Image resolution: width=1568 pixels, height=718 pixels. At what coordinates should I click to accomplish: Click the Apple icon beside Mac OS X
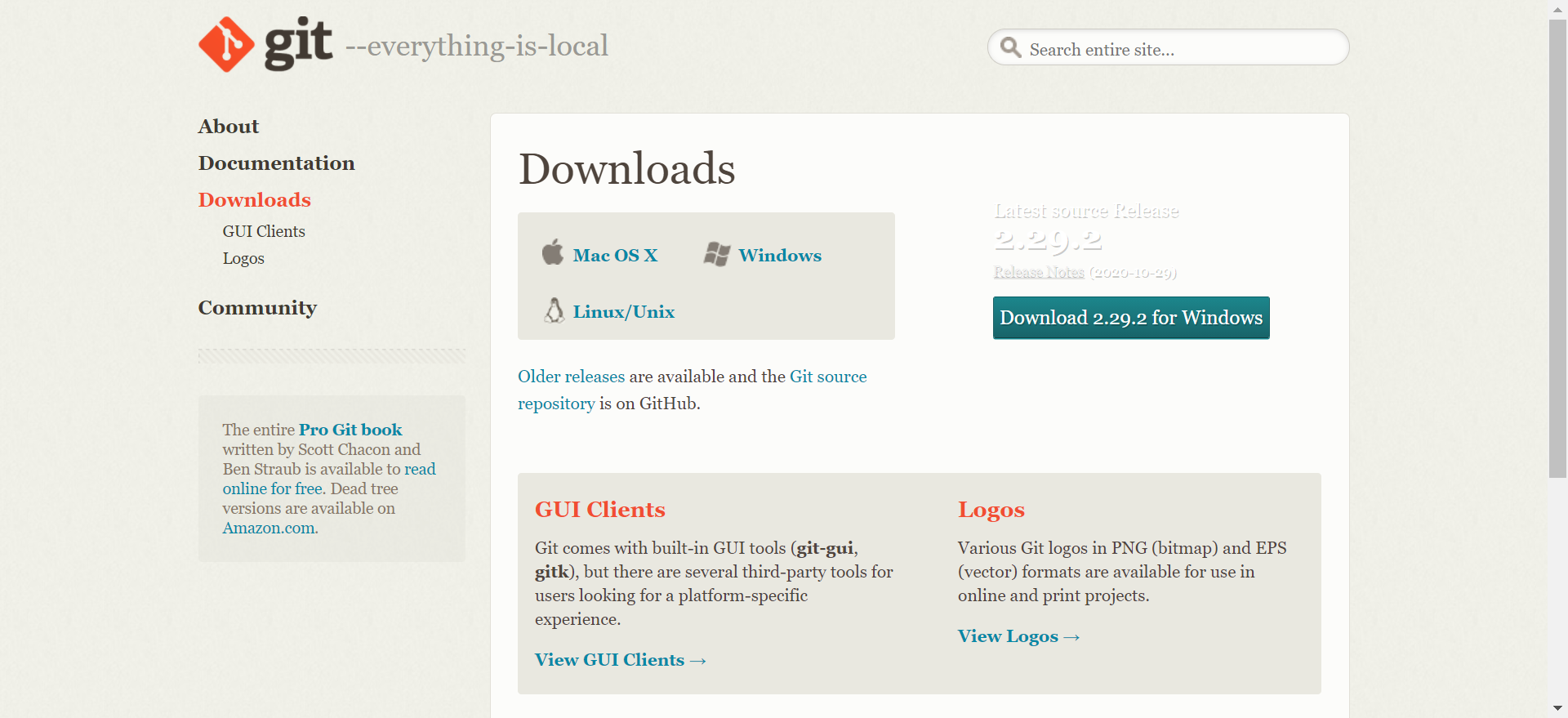(553, 252)
